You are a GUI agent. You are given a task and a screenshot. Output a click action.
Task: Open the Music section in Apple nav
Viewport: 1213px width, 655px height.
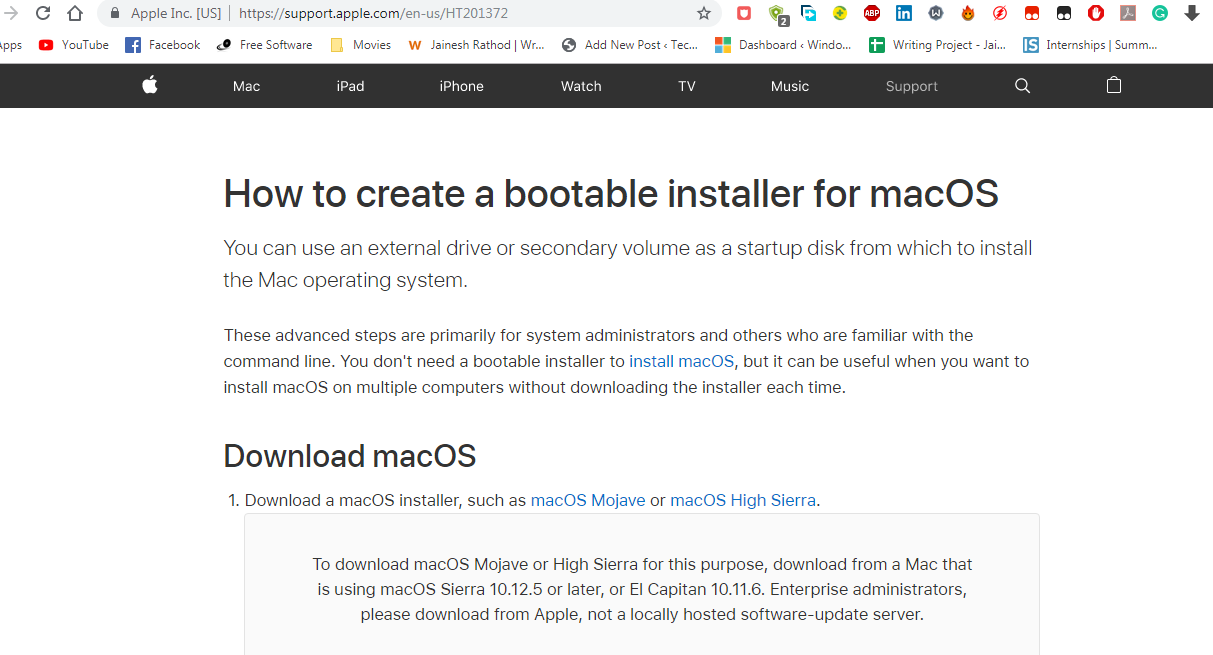pyautogui.click(x=790, y=86)
